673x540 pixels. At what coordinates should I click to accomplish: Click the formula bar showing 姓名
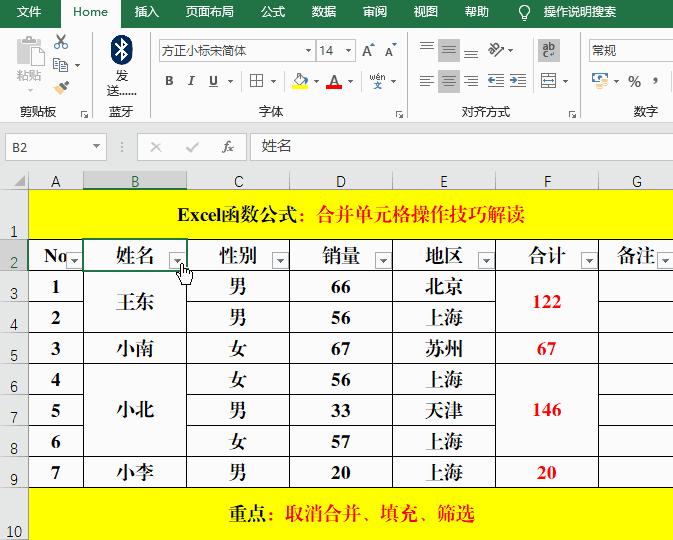[461, 147]
